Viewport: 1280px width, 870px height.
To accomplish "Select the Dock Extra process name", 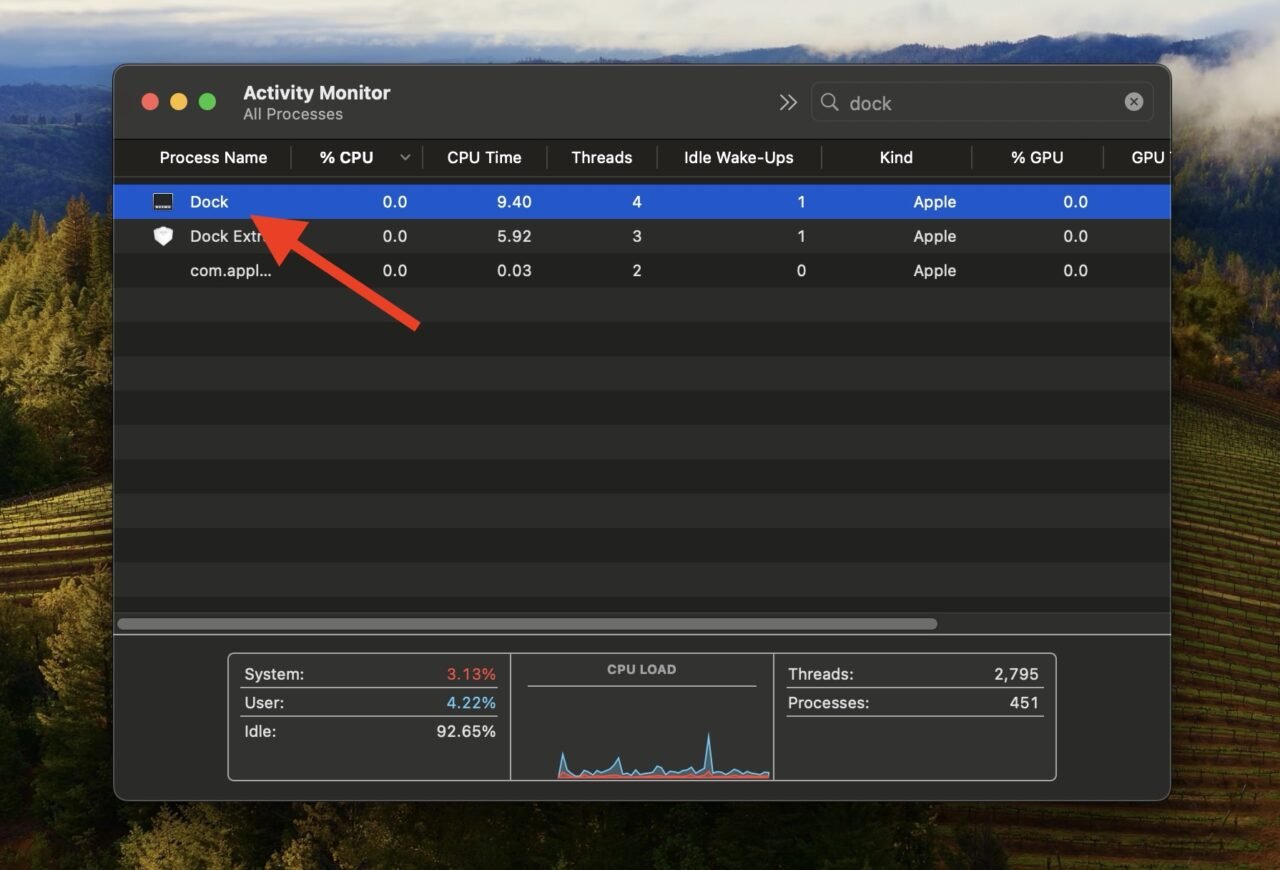I will click(226, 236).
